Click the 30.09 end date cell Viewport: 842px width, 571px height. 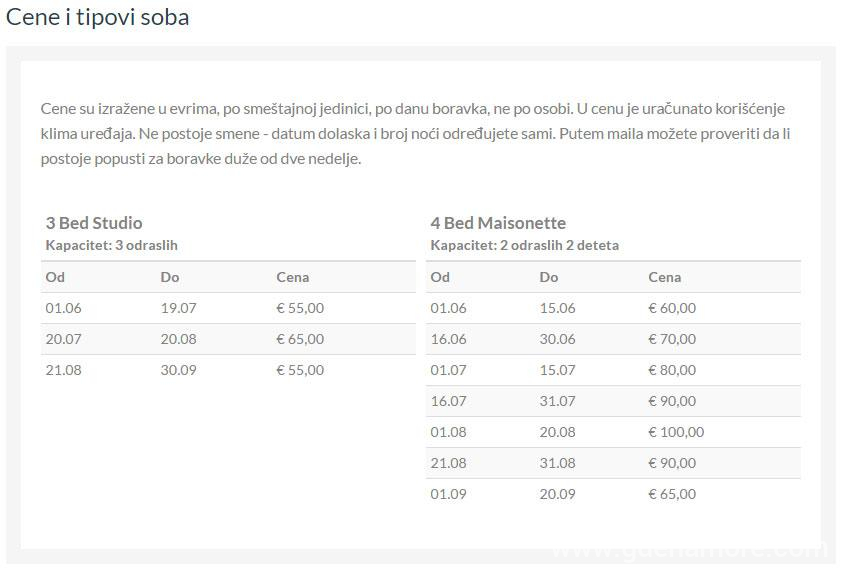pos(178,370)
